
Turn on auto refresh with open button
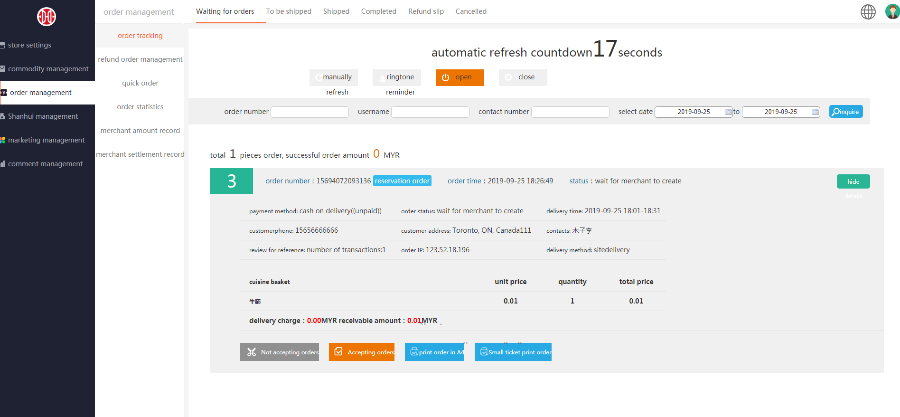coord(460,77)
